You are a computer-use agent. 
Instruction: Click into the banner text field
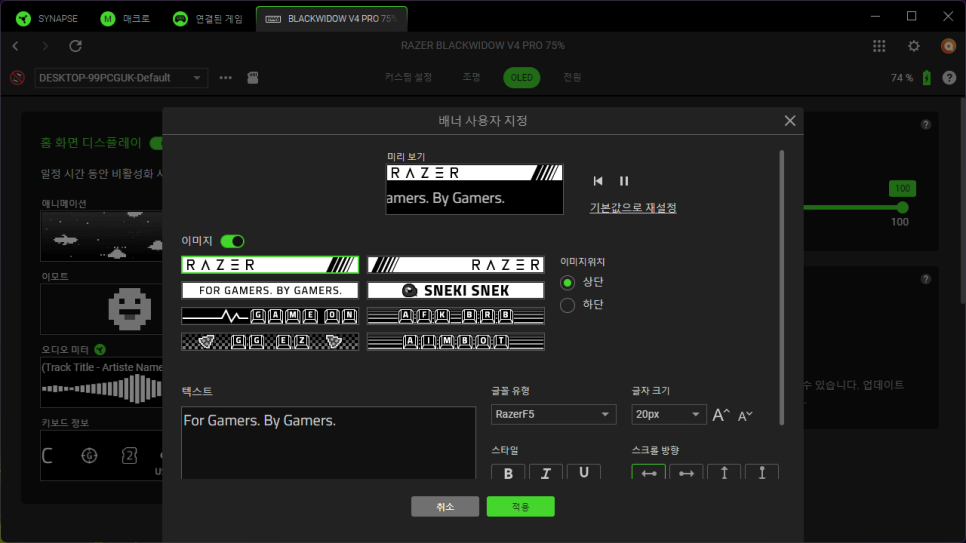click(x=328, y=443)
